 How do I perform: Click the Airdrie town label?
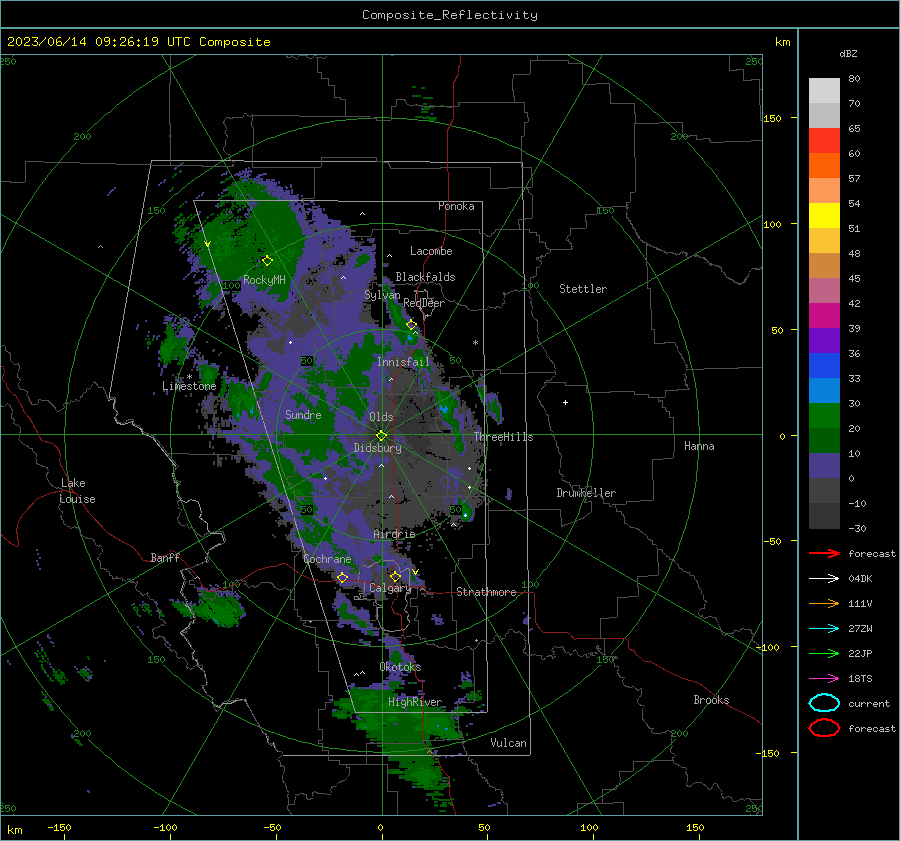coord(394,534)
